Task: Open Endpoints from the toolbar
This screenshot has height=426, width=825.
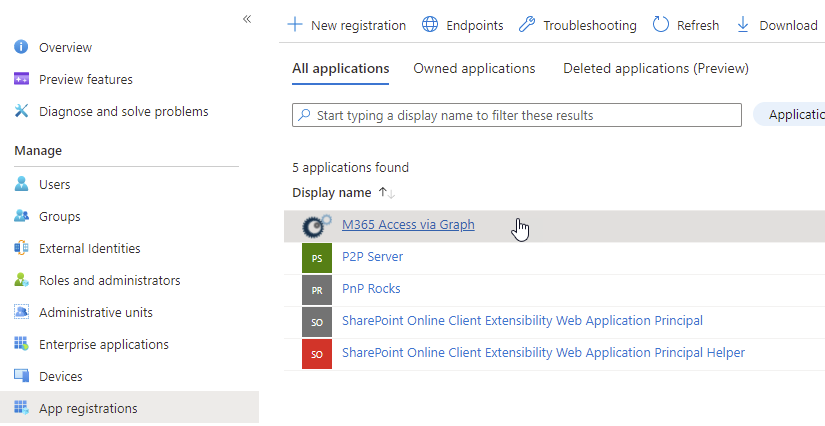Action: 463,25
